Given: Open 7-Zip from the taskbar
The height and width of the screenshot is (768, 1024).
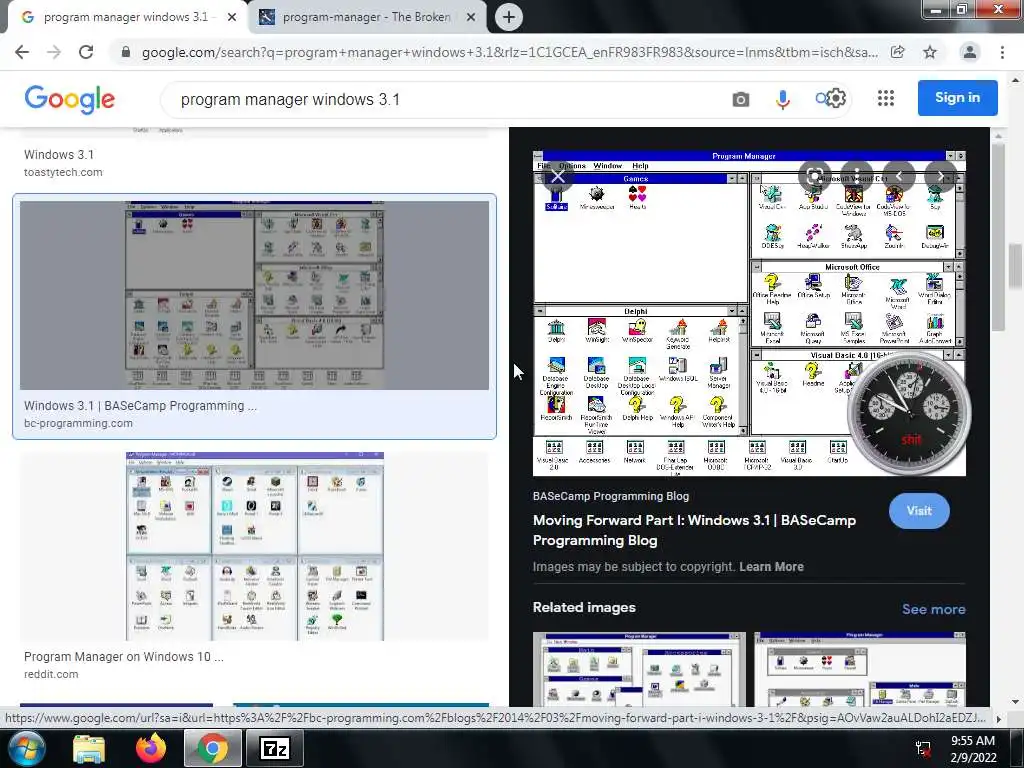Looking at the screenshot, I should (x=274, y=748).
